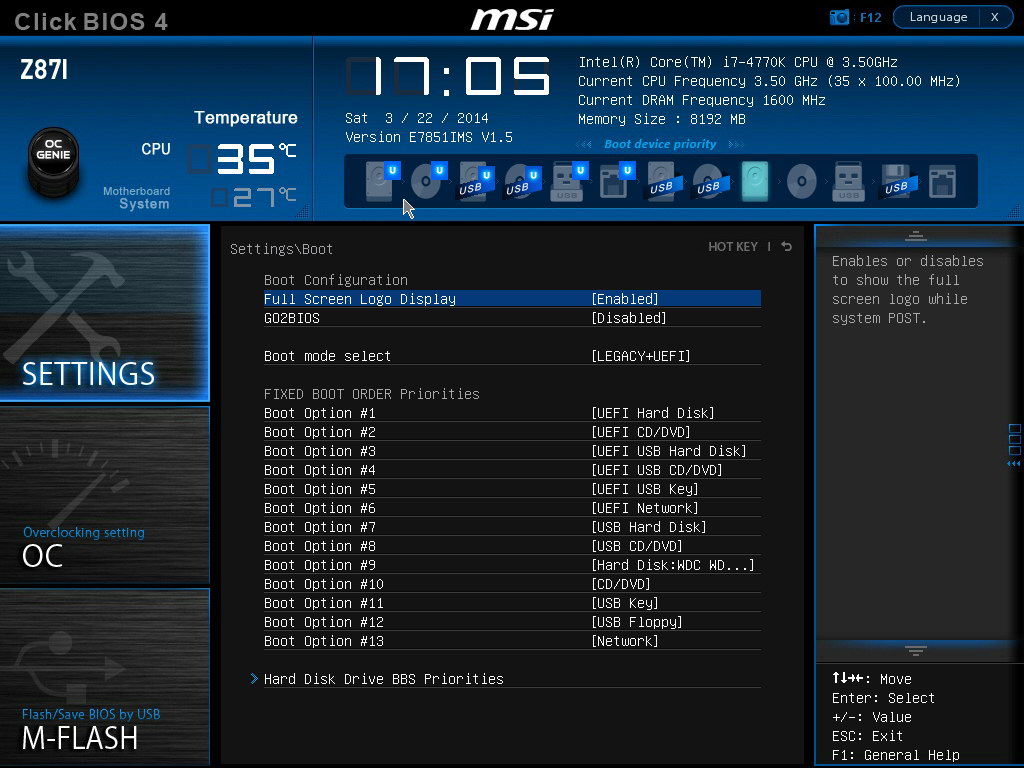Image resolution: width=1024 pixels, height=768 pixels.
Task: Click the UEFI Hard Disk boot device icon
Action: (x=381, y=181)
